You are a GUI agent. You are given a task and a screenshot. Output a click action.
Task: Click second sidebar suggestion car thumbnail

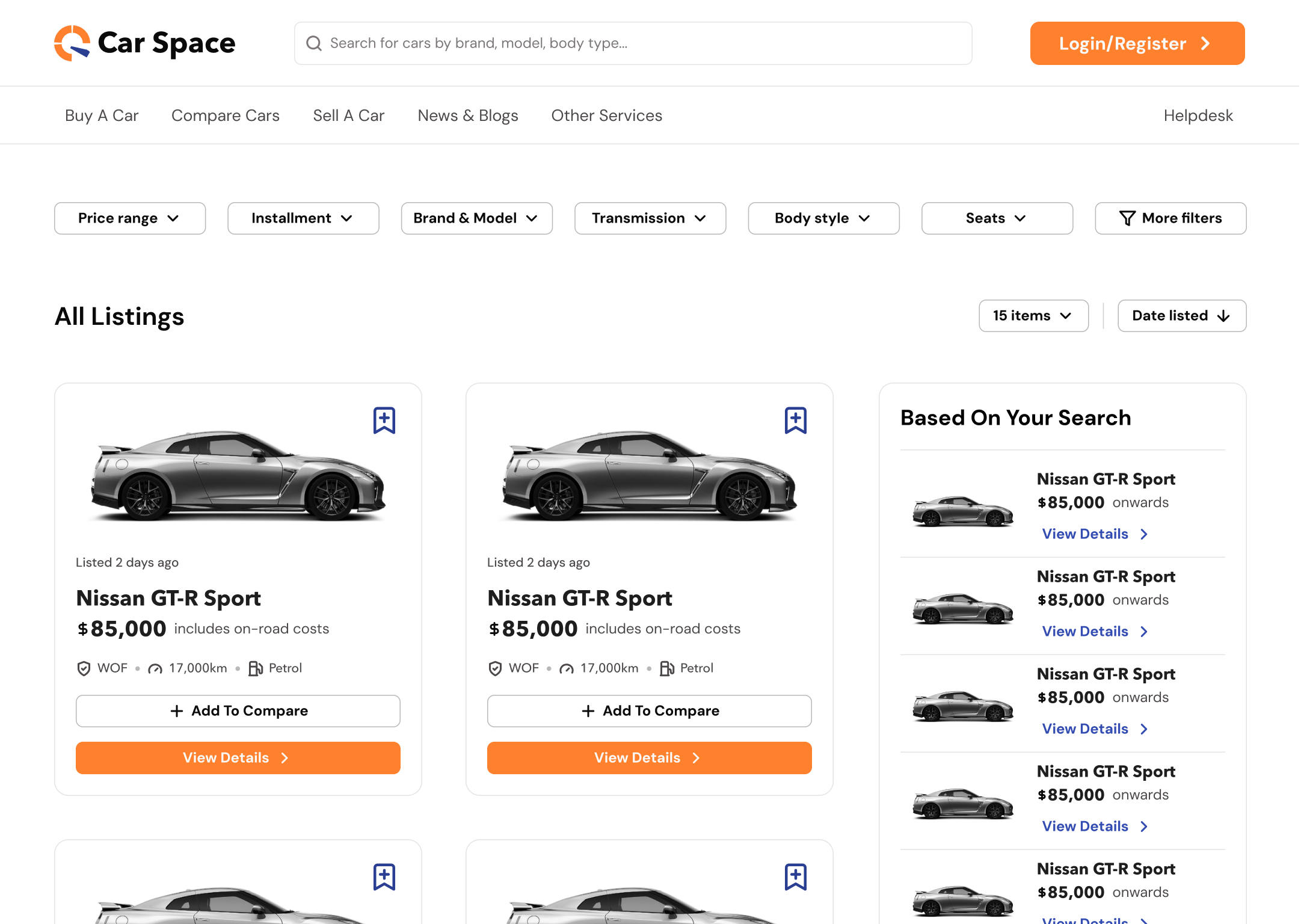[x=963, y=609]
